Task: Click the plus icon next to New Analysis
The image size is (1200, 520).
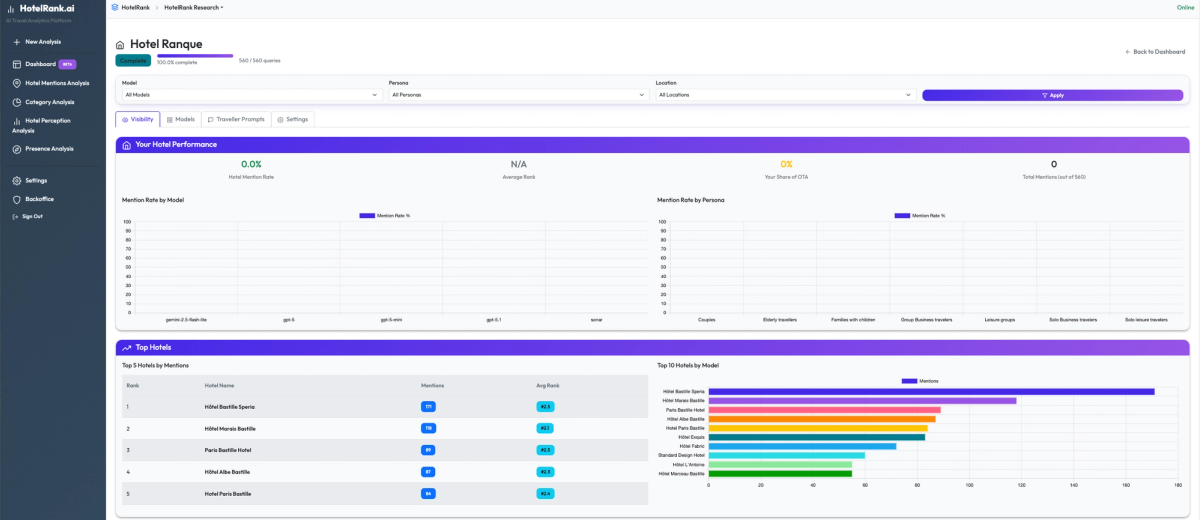Action: pyautogui.click(x=16, y=42)
